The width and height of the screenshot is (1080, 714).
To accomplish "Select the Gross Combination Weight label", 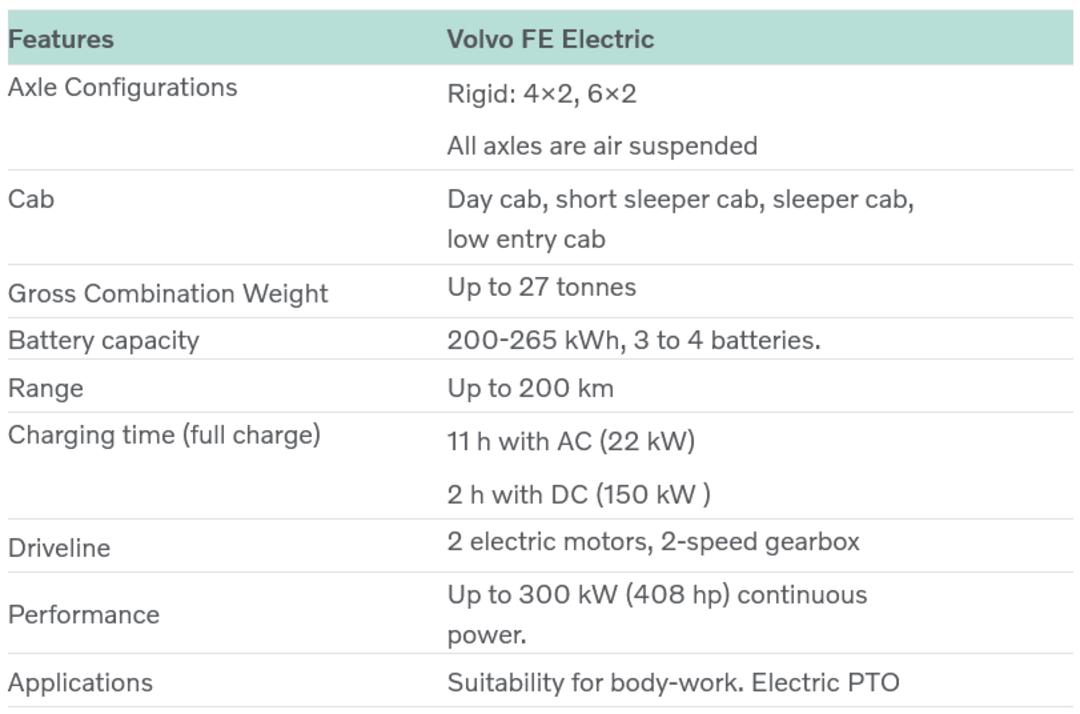I will (x=168, y=293).
